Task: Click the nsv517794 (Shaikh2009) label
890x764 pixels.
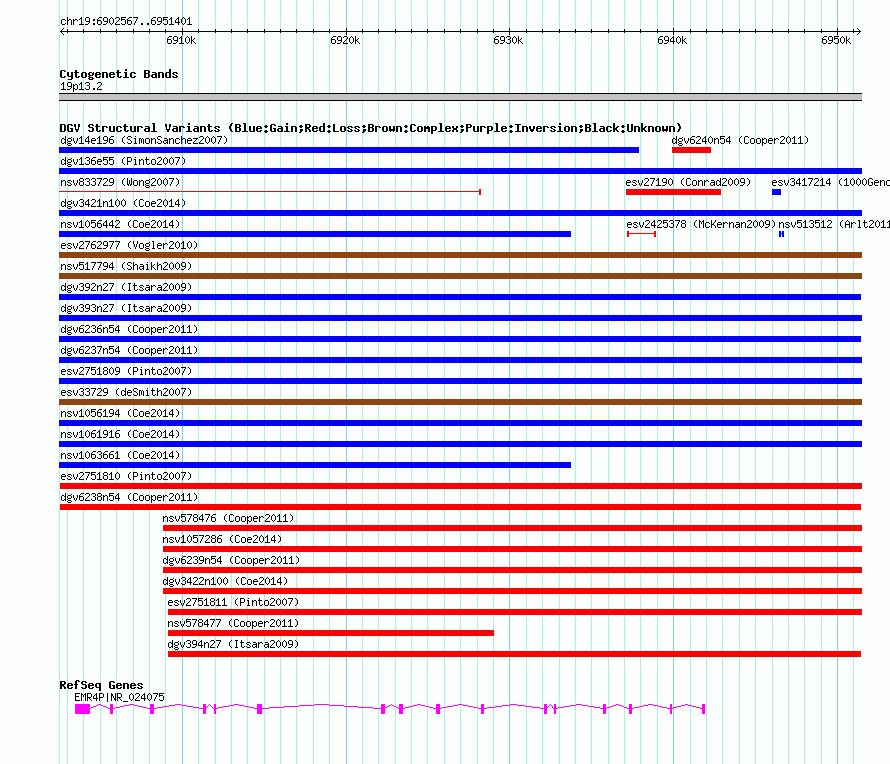Action: click(x=126, y=266)
